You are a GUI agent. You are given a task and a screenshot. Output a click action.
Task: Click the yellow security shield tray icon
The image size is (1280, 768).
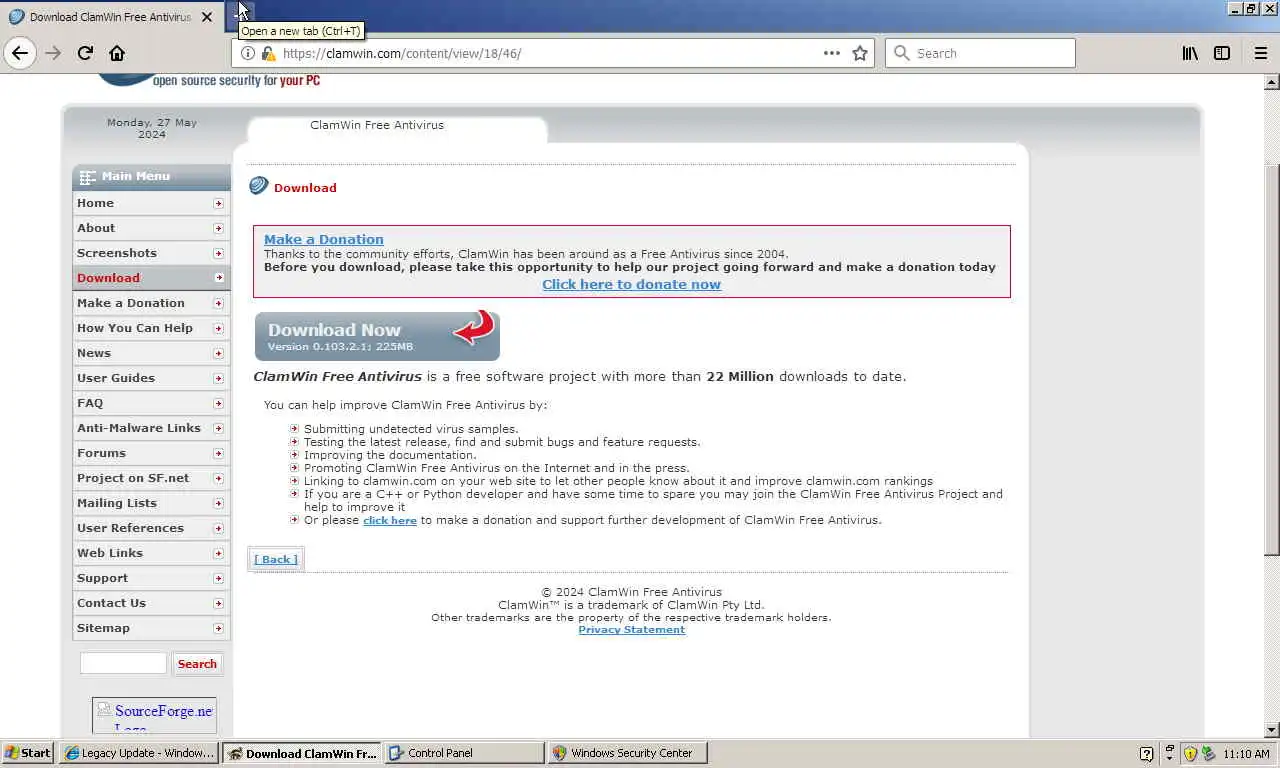click(x=1190, y=754)
